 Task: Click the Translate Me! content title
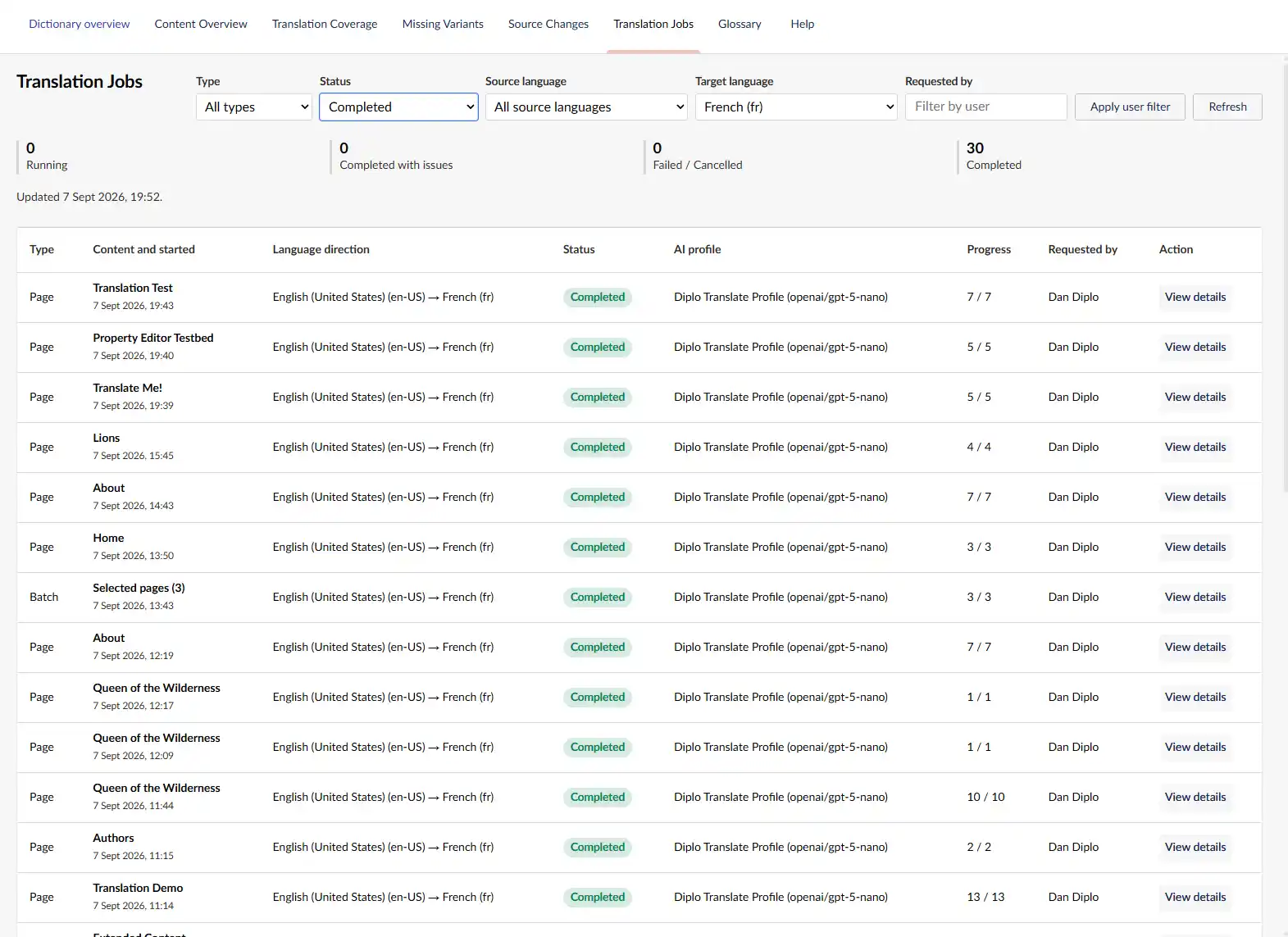pyautogui.click(x=127, y=388)
